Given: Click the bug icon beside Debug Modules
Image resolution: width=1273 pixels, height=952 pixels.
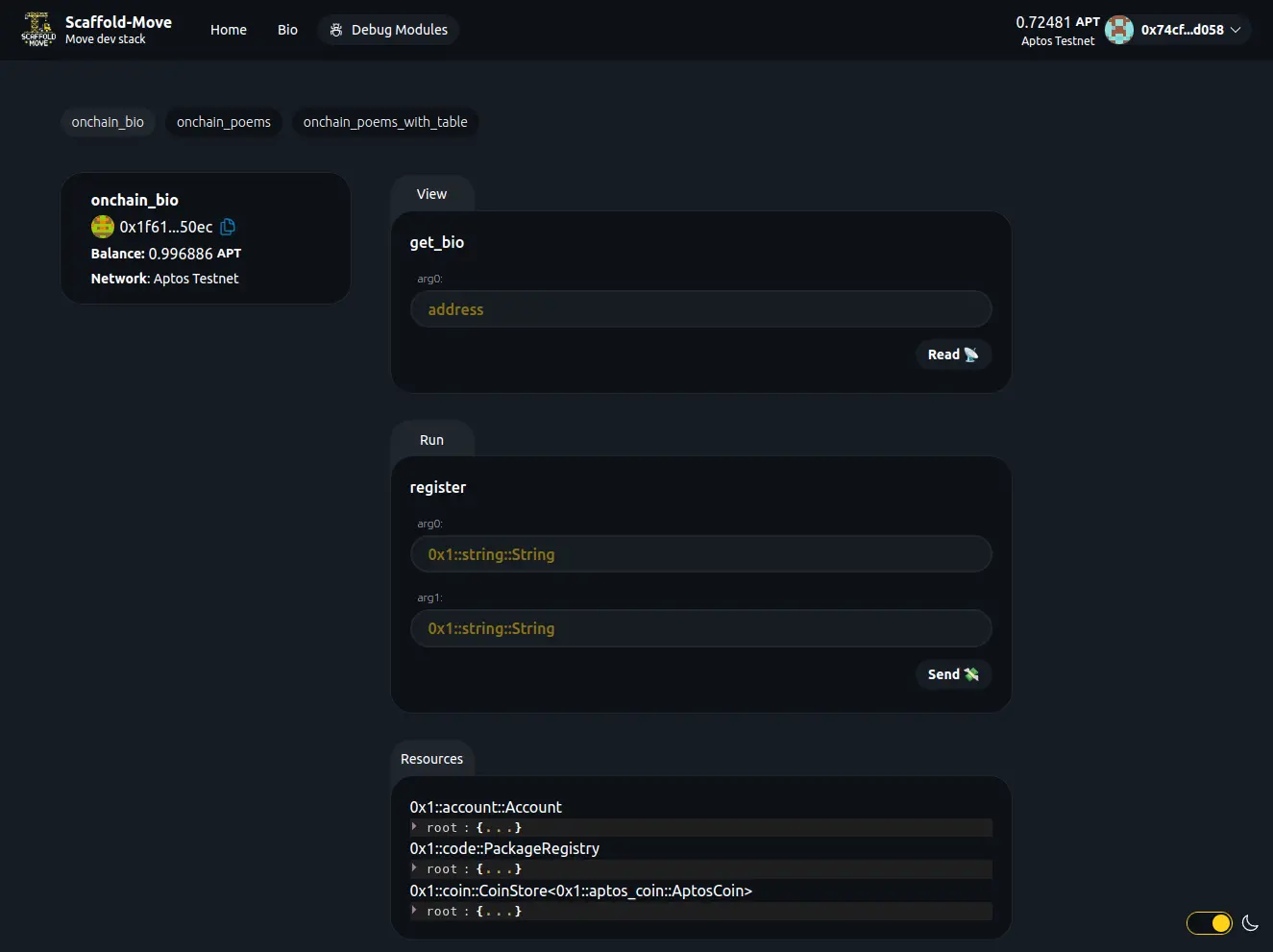Looking at the screenshot, I should (336, 30).
